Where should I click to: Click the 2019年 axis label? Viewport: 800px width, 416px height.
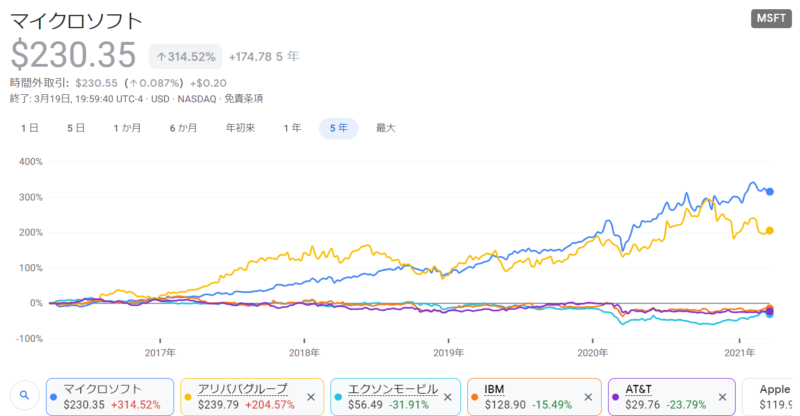pyautogui.click(x=448, y=353)
